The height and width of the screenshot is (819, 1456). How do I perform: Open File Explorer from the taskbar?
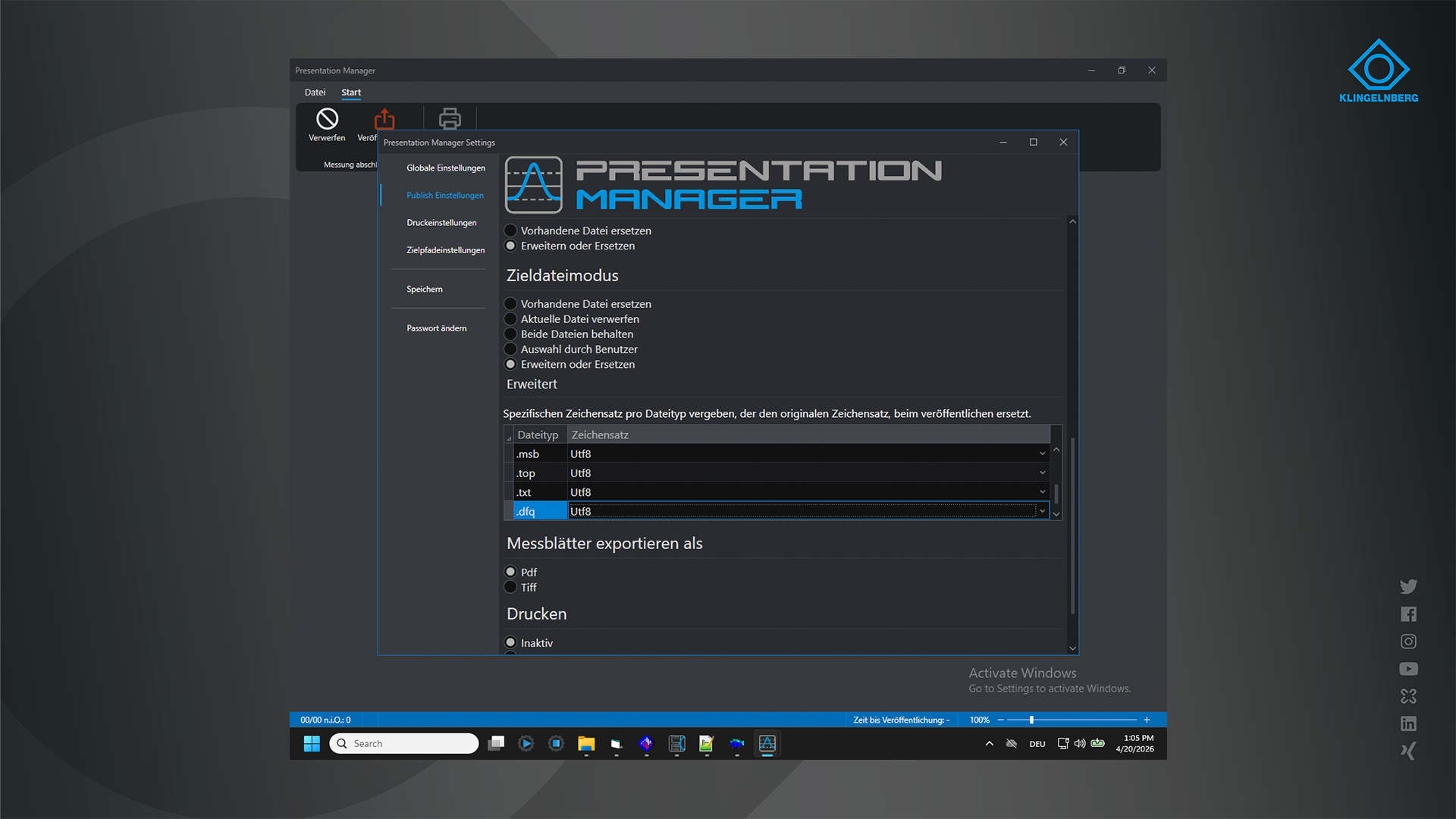586,743
